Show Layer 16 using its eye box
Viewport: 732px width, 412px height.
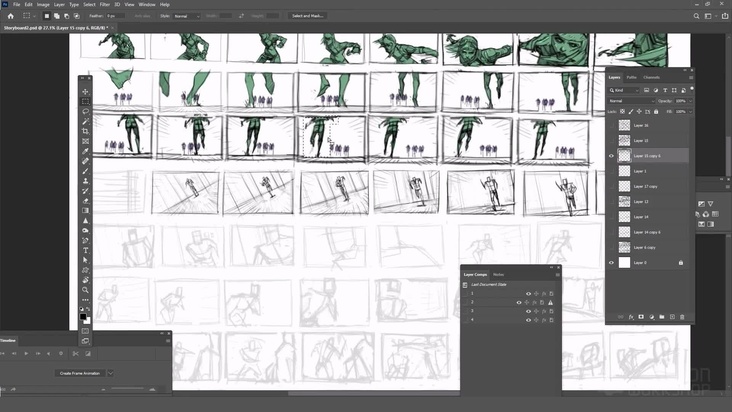click(611, 126)
